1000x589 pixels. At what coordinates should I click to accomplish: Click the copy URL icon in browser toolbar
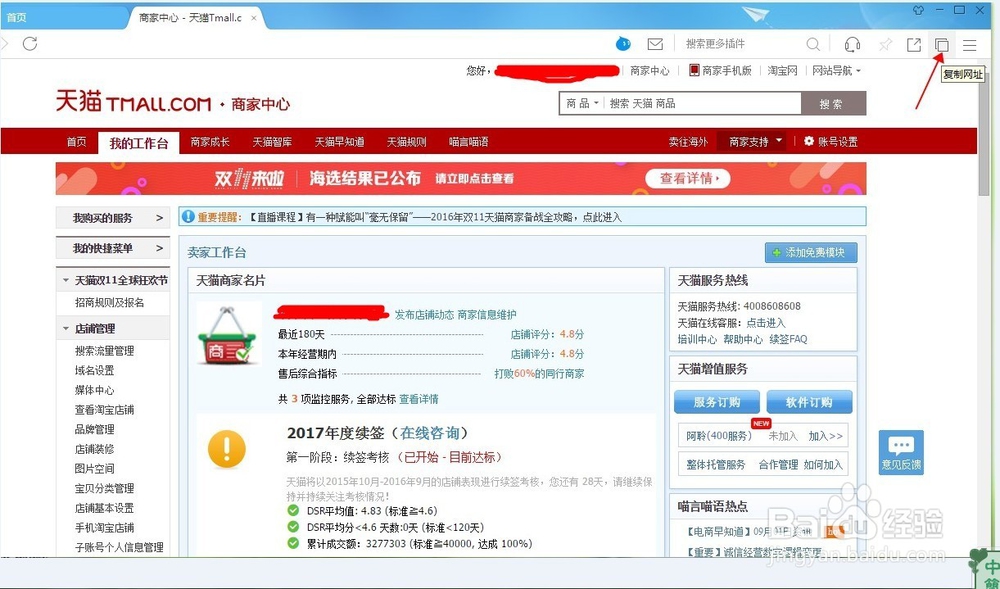[x=941, y=45]
